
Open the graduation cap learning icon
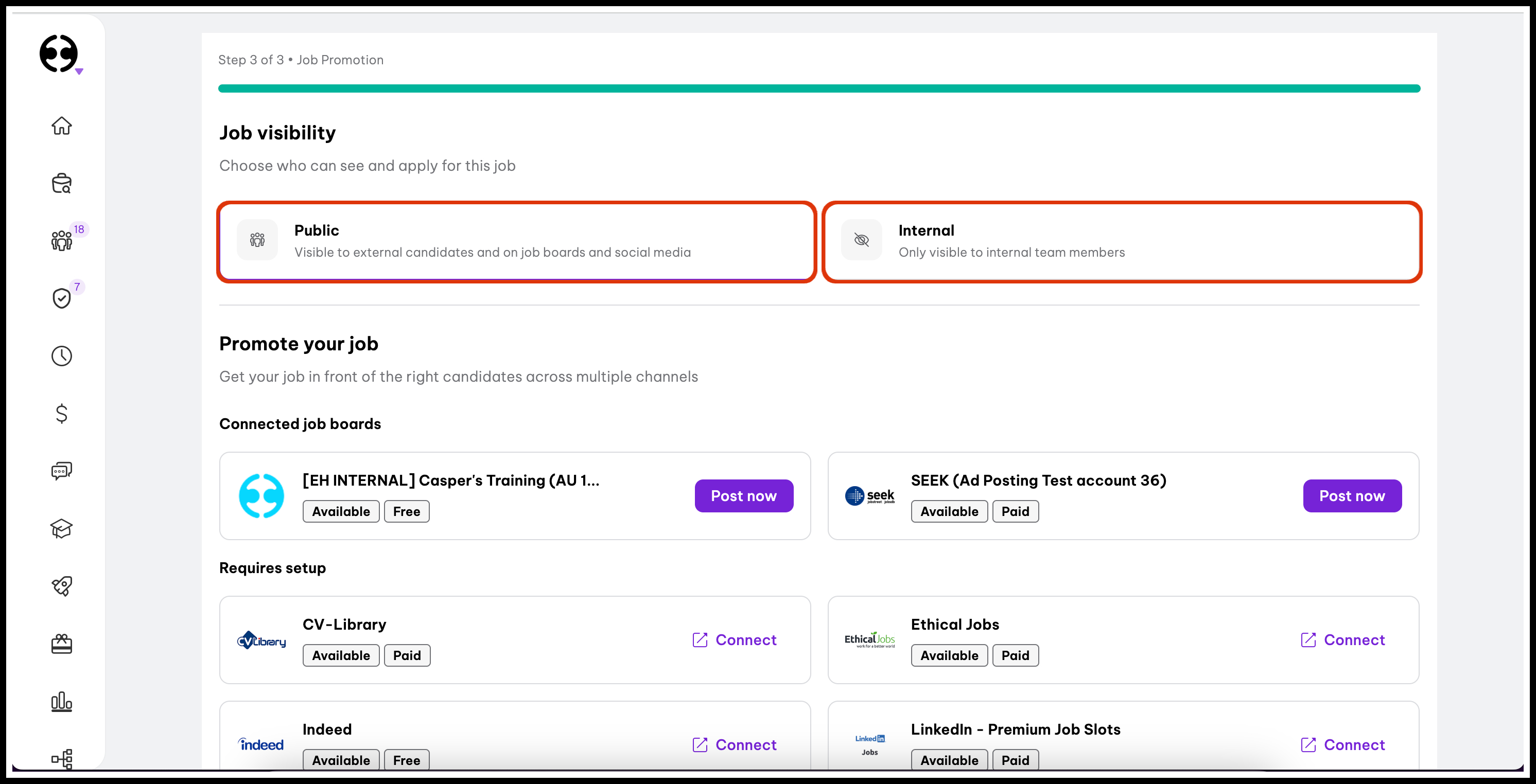point(61,528)
